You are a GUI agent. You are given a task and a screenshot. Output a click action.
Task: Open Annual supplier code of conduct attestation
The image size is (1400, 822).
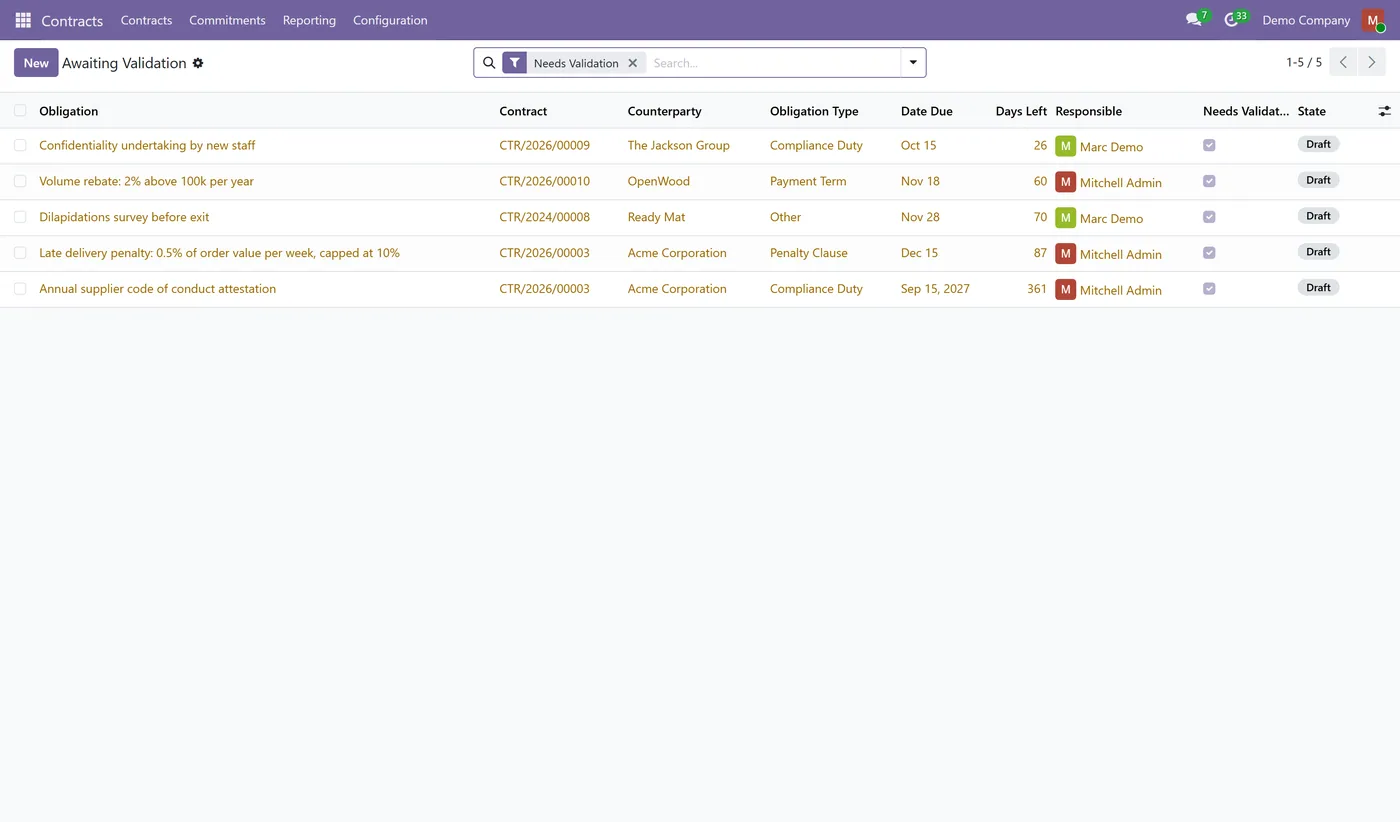click(x=157, y=289)
